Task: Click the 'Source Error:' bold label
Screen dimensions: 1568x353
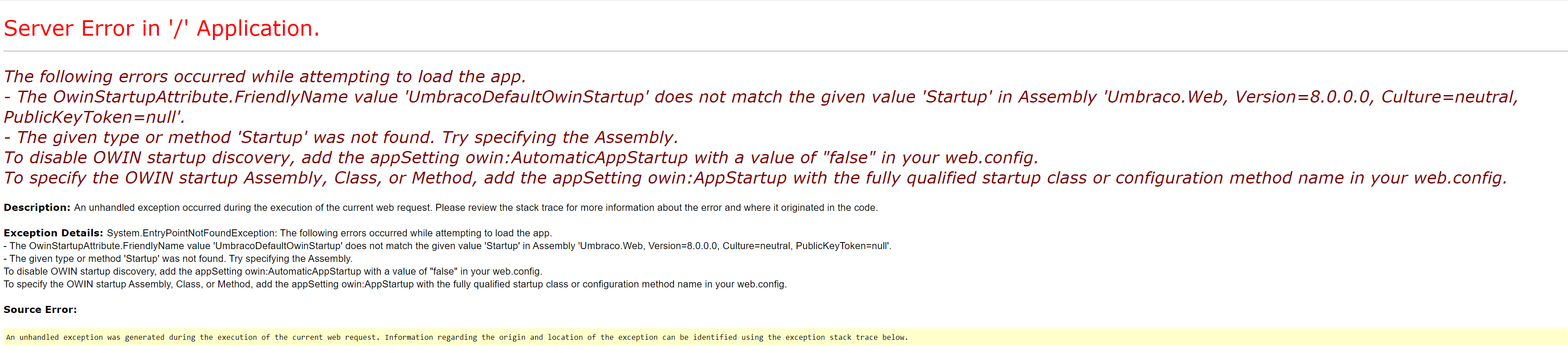Action: 40,310
